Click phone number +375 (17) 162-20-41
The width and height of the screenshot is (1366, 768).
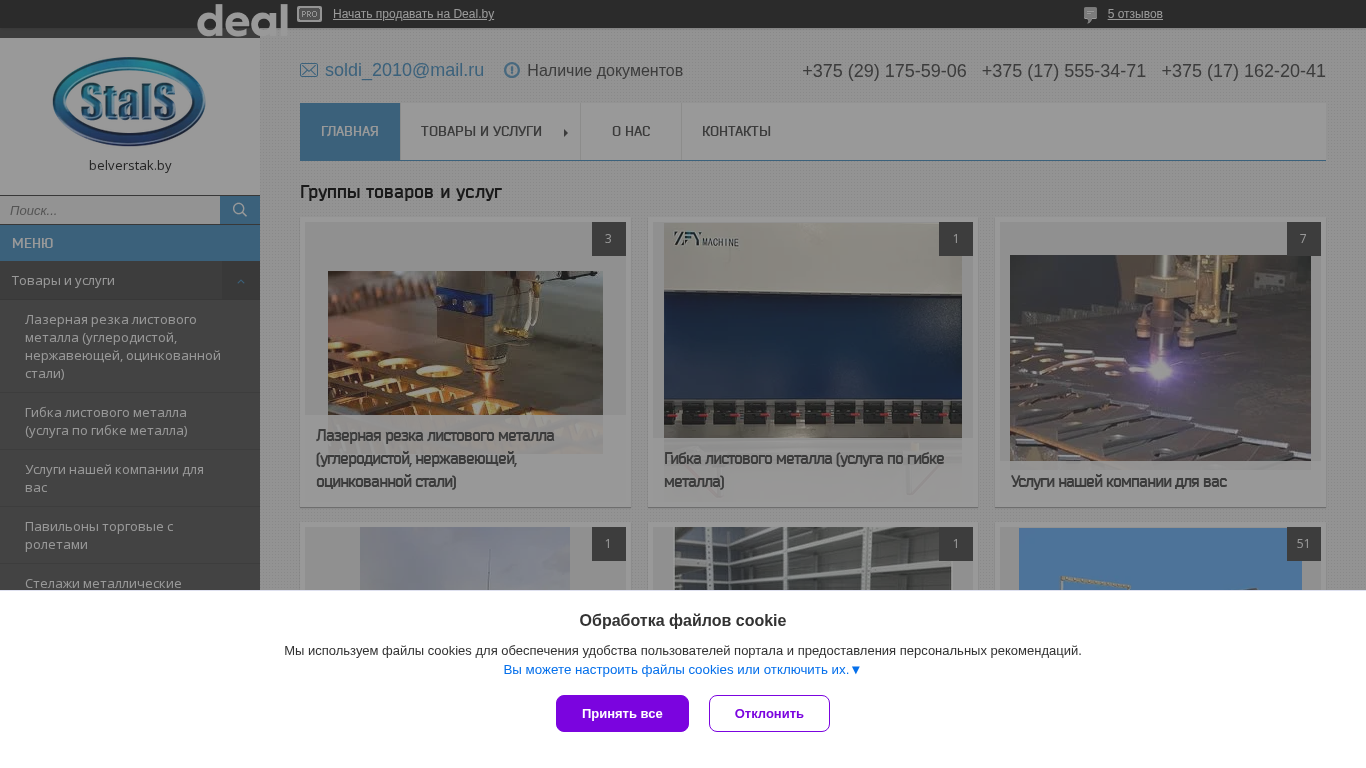click(1244, 71)
